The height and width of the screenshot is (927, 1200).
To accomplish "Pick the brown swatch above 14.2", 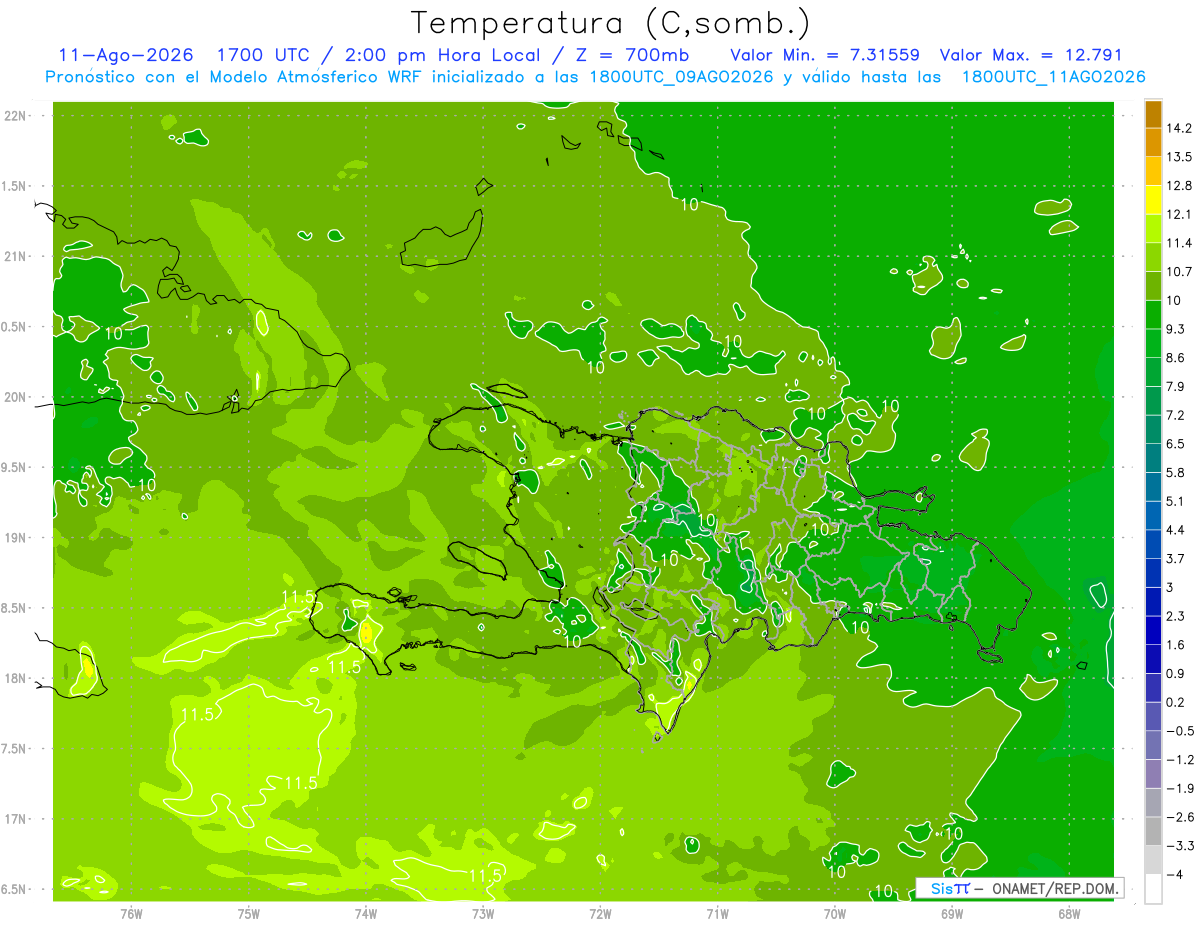I will tap(1153, 114).
